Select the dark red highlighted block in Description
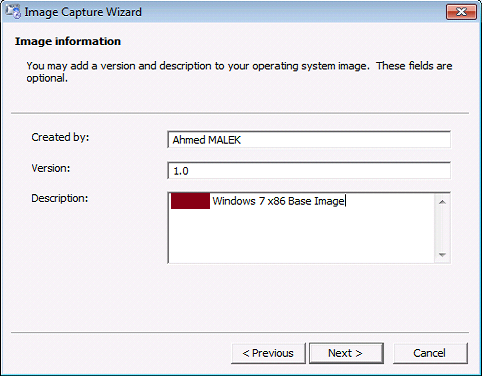This screenshot has width=482, height=376. click(190, 201)
